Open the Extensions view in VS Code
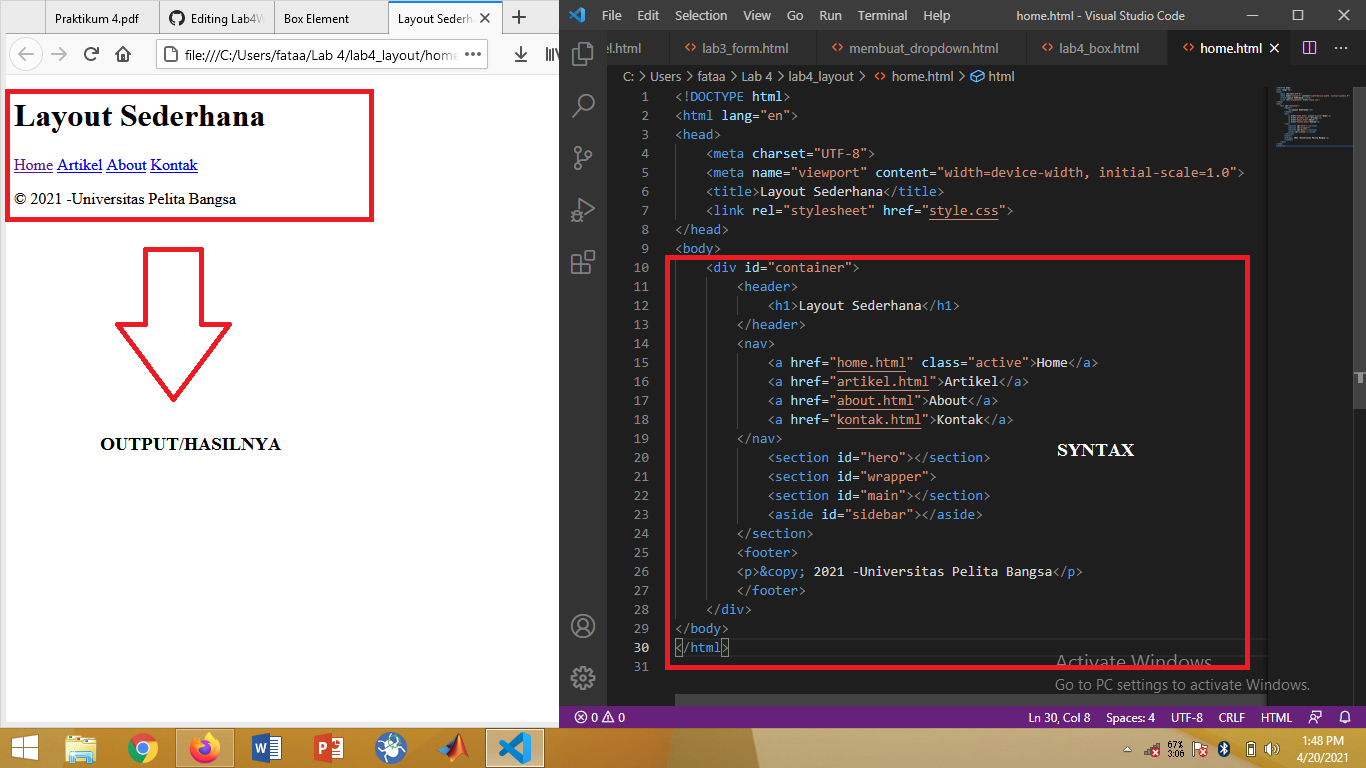This screenshot has width=1366, height=768. coord(583,262)
